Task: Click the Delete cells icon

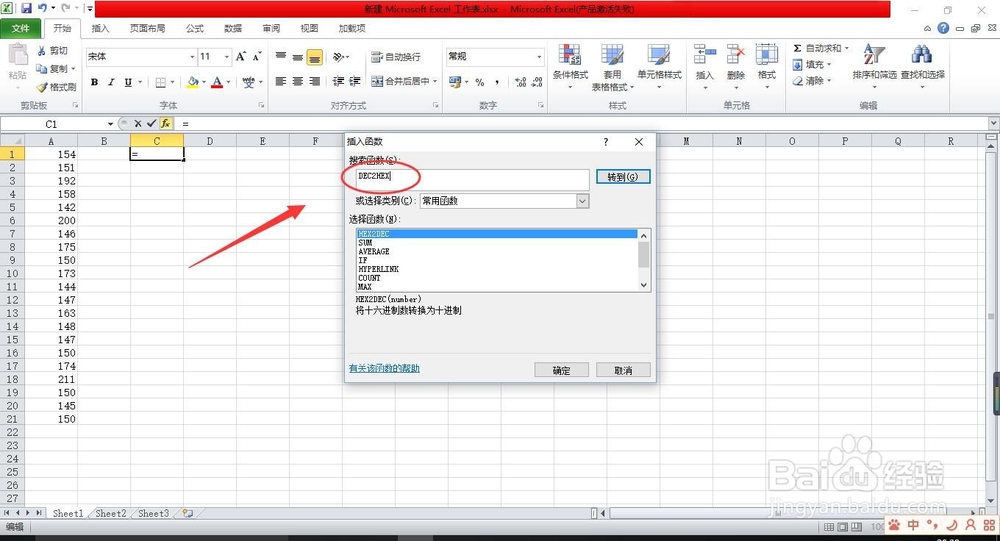Action: pos(735,55)
